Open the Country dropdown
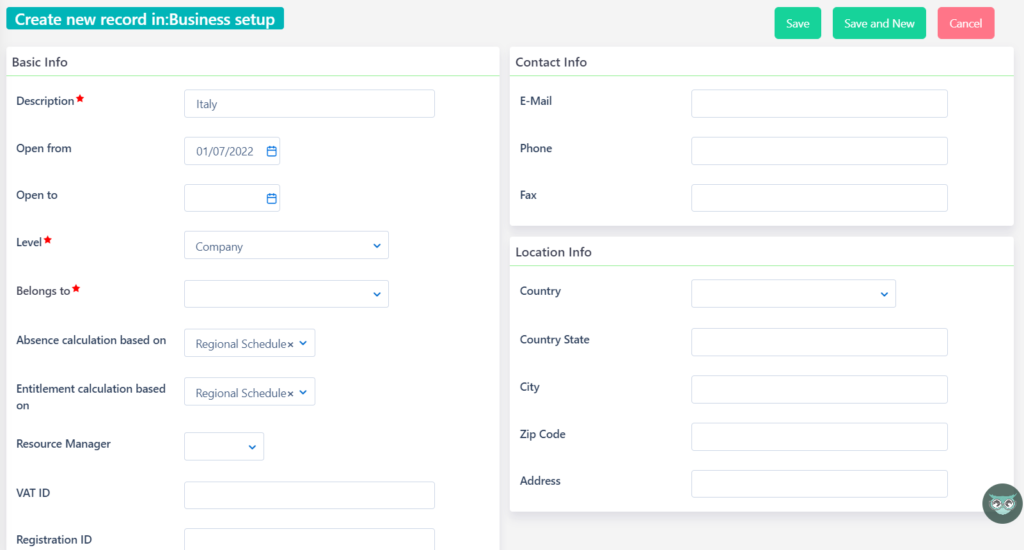 tap(793, 294)
